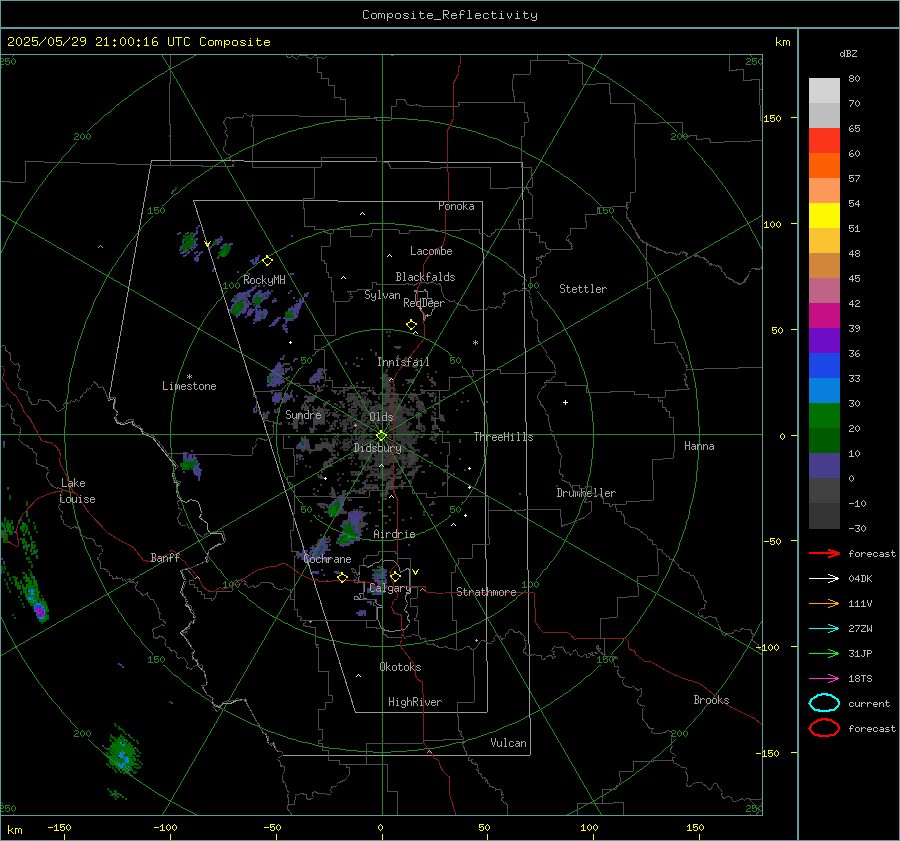Click the Cochrane city label
Viewport: 900px width, 841px height.
327,559
